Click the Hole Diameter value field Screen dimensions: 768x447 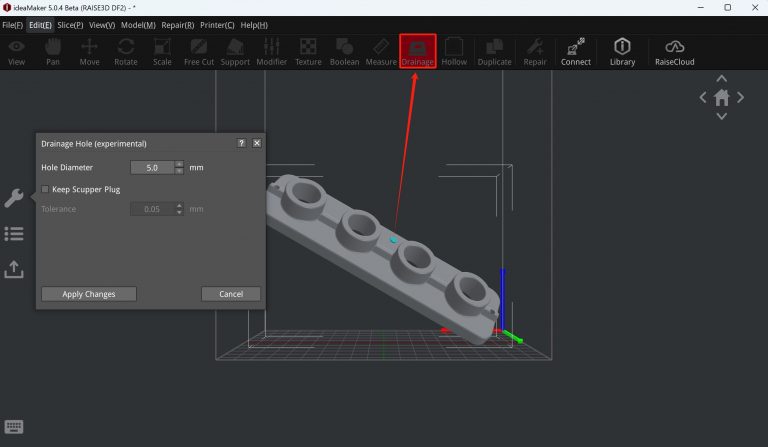[152, 167]
